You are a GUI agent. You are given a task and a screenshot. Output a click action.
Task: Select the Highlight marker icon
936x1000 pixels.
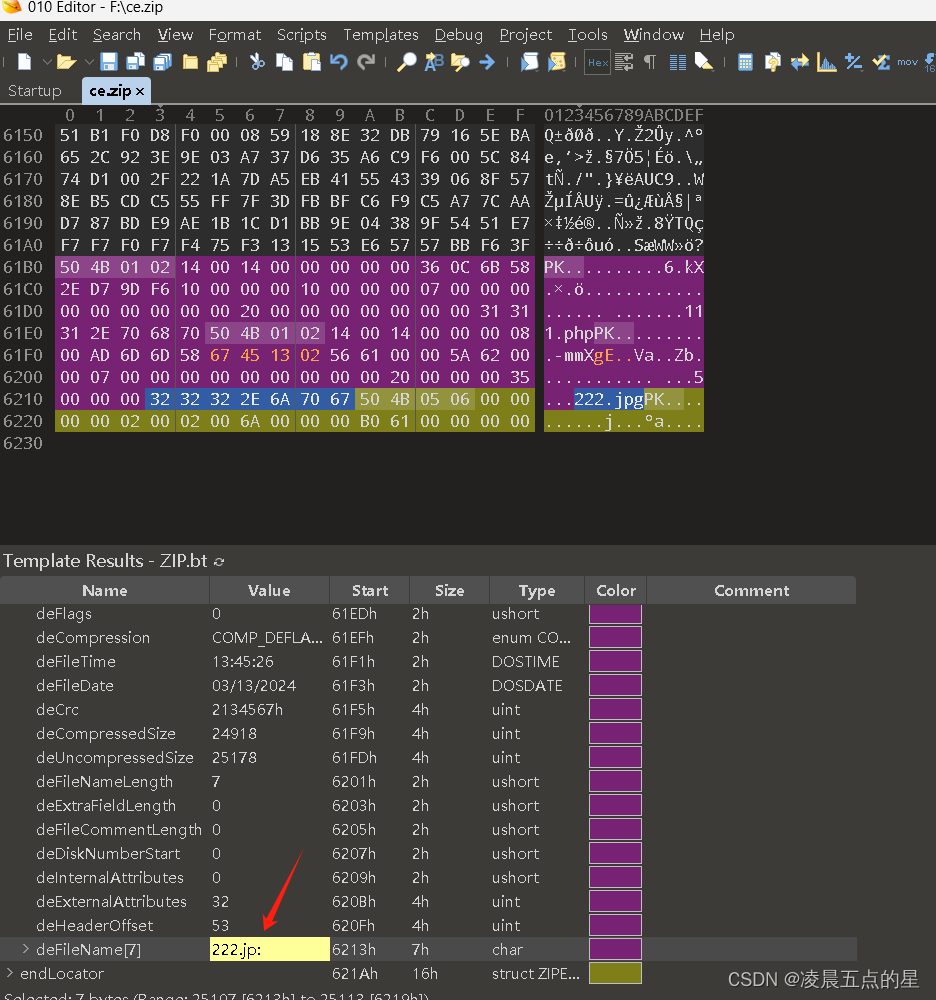click(703, 61)
